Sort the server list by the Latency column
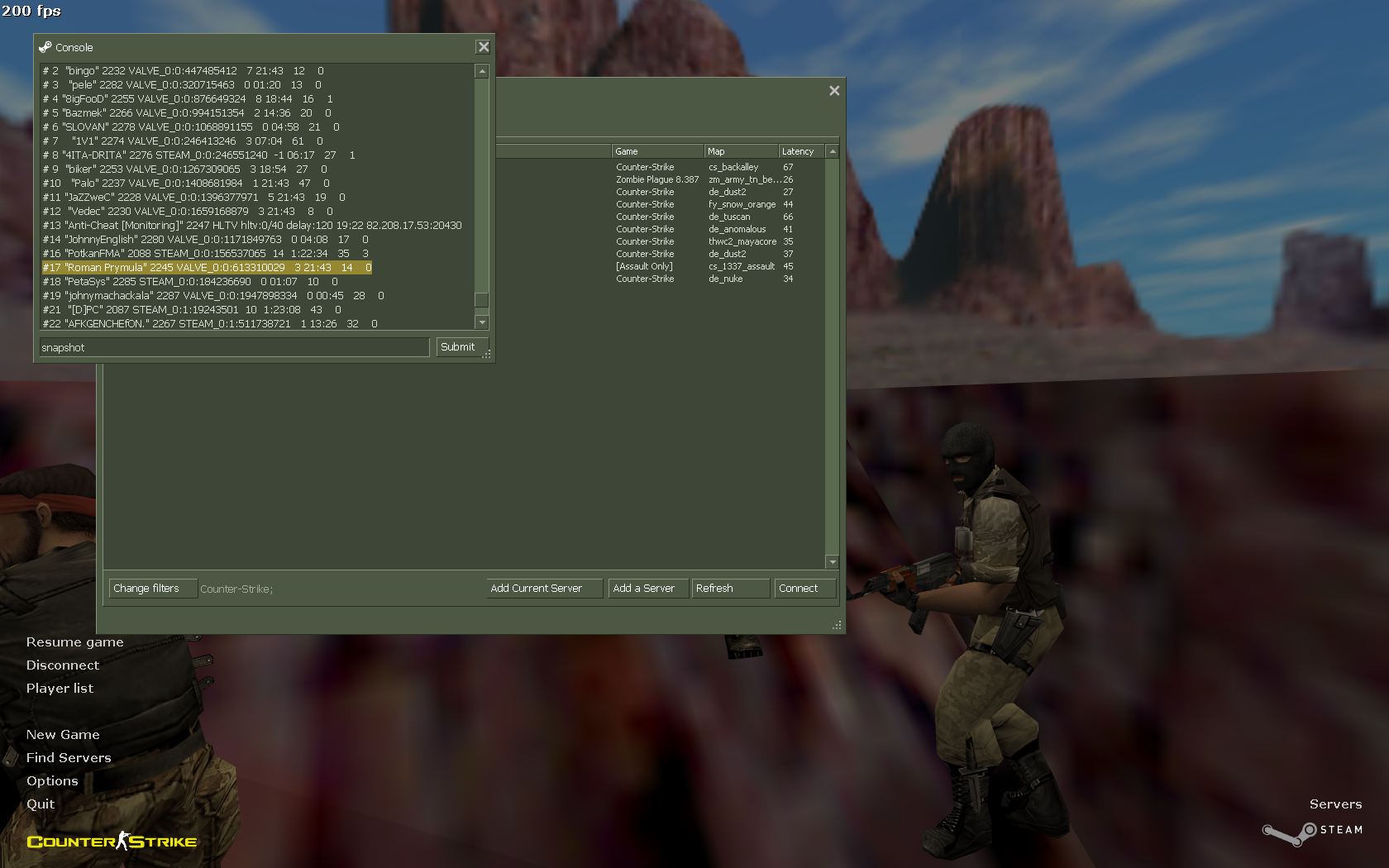The width and height of the screenshot is (1389, 868). pos(801,151)
